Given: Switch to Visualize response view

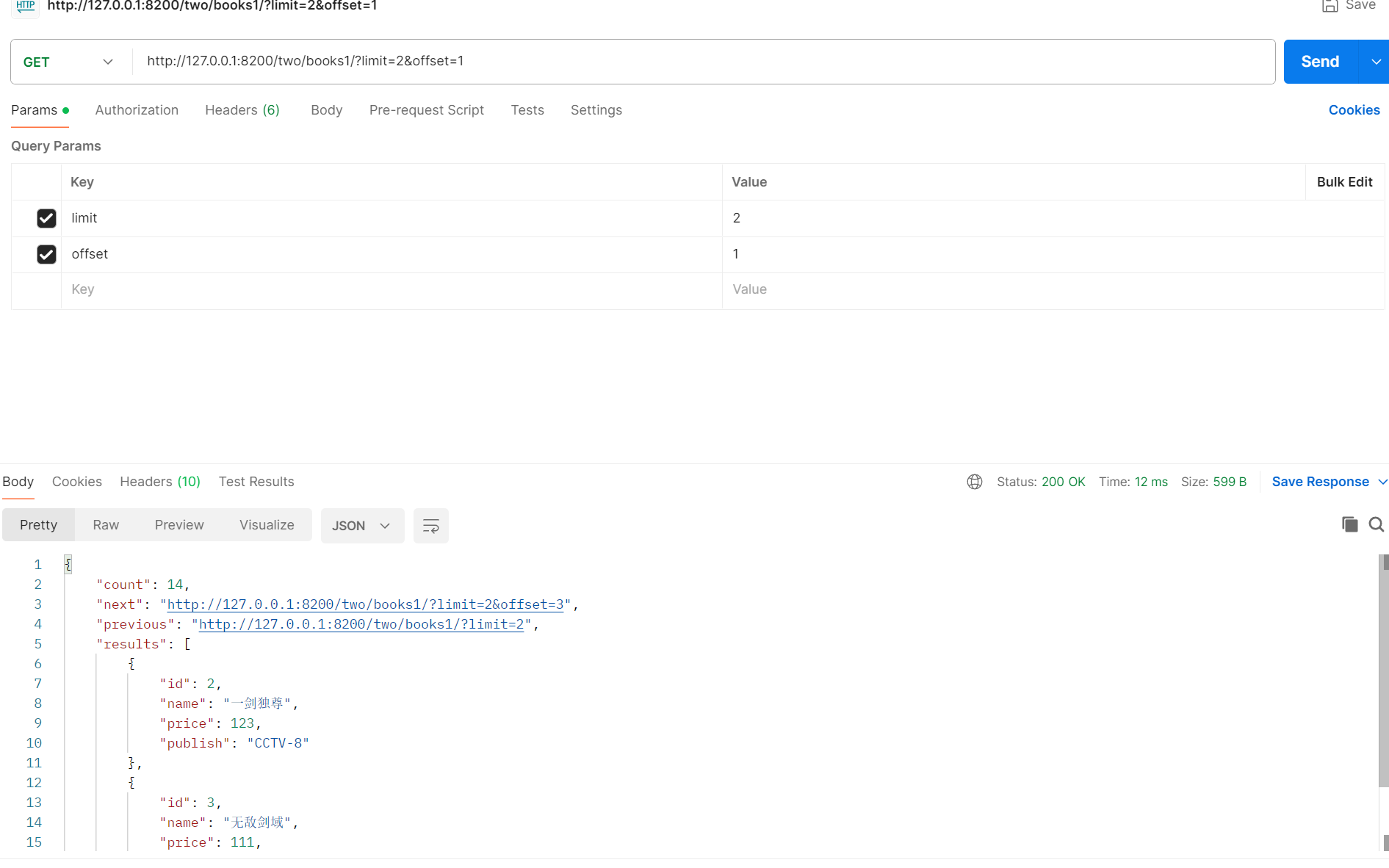Looking at the screenshot, I should click(x=267, y=525).
